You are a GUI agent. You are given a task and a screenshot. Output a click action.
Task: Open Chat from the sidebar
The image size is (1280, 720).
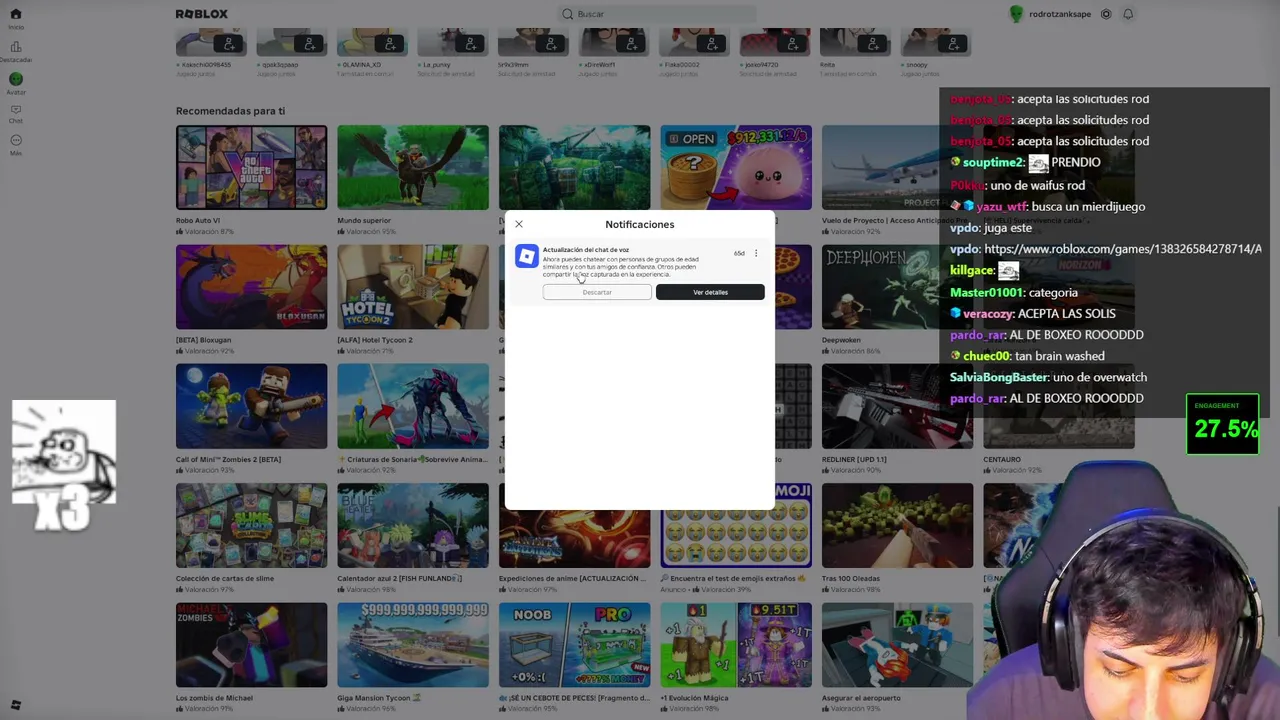tap(16, 113)
